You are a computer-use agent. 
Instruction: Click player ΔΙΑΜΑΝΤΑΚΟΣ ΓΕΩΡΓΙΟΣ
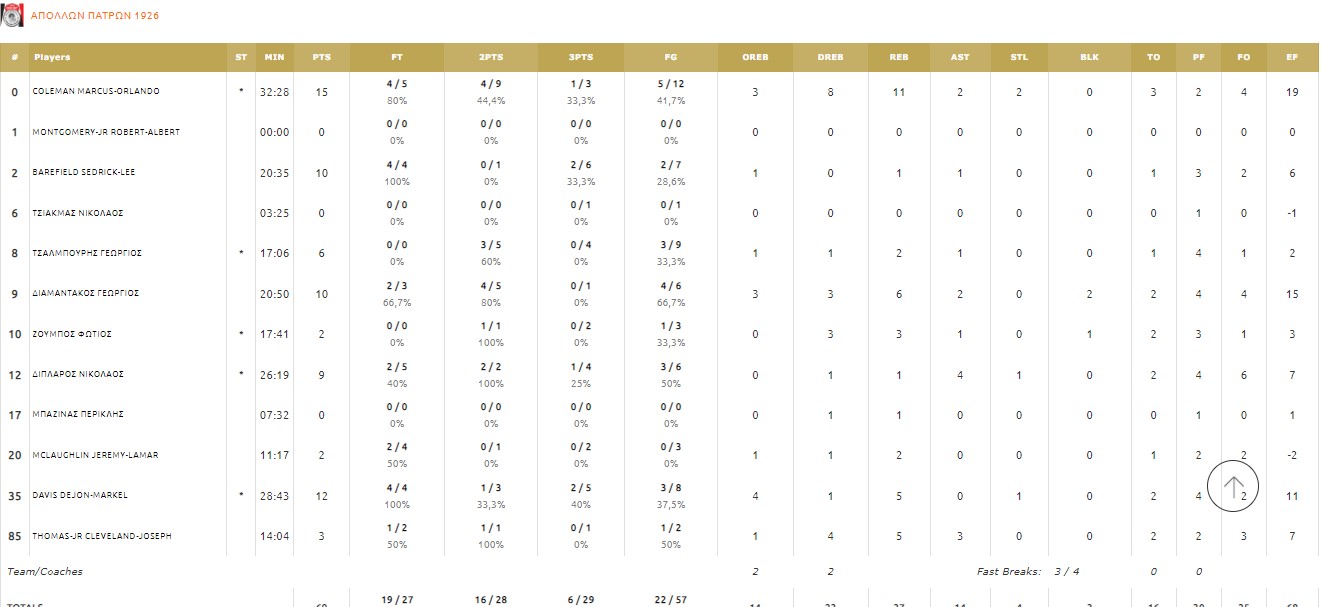pos(85,294)
